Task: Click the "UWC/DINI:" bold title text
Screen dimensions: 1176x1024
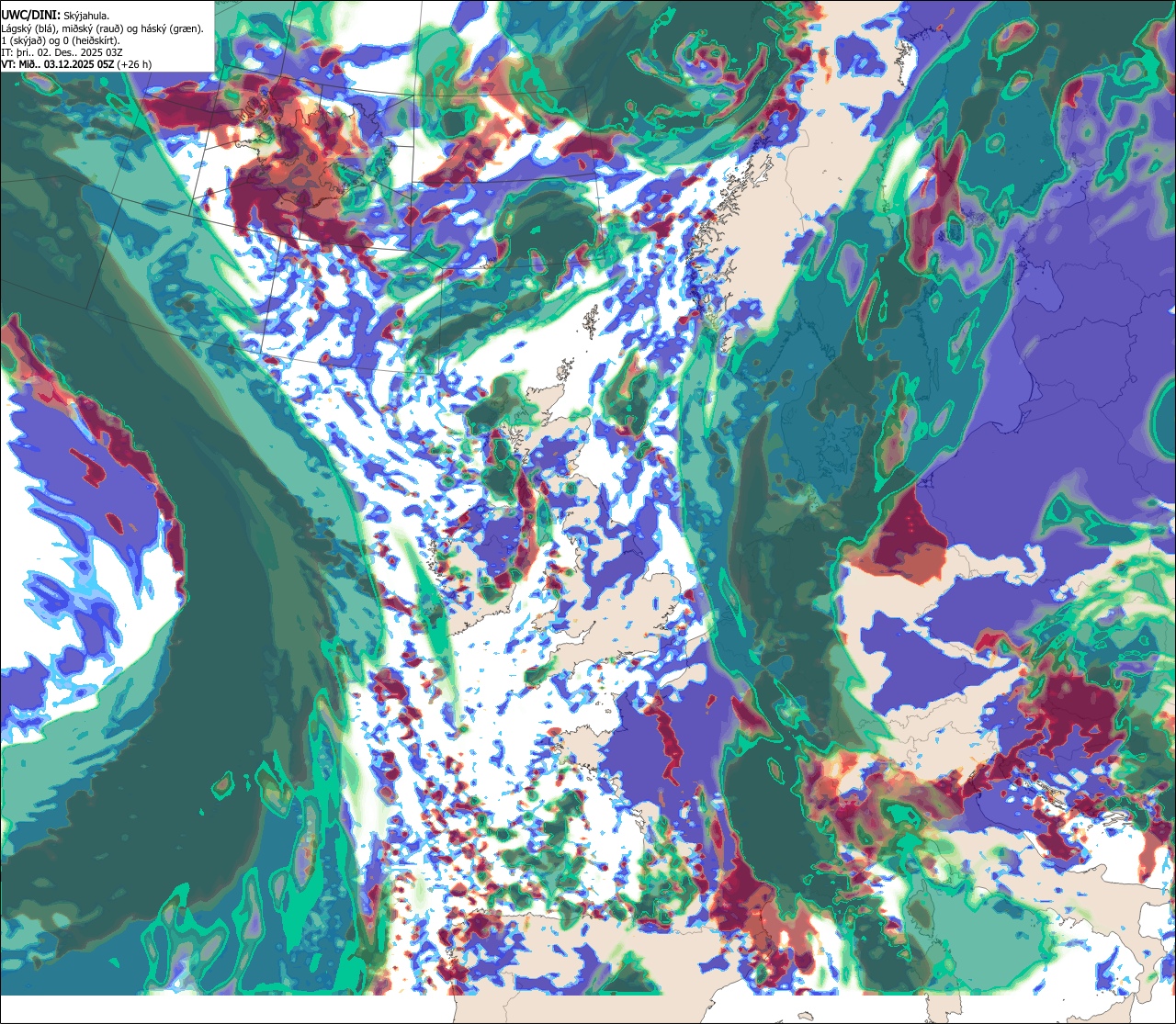Action: tap(31, 16)
